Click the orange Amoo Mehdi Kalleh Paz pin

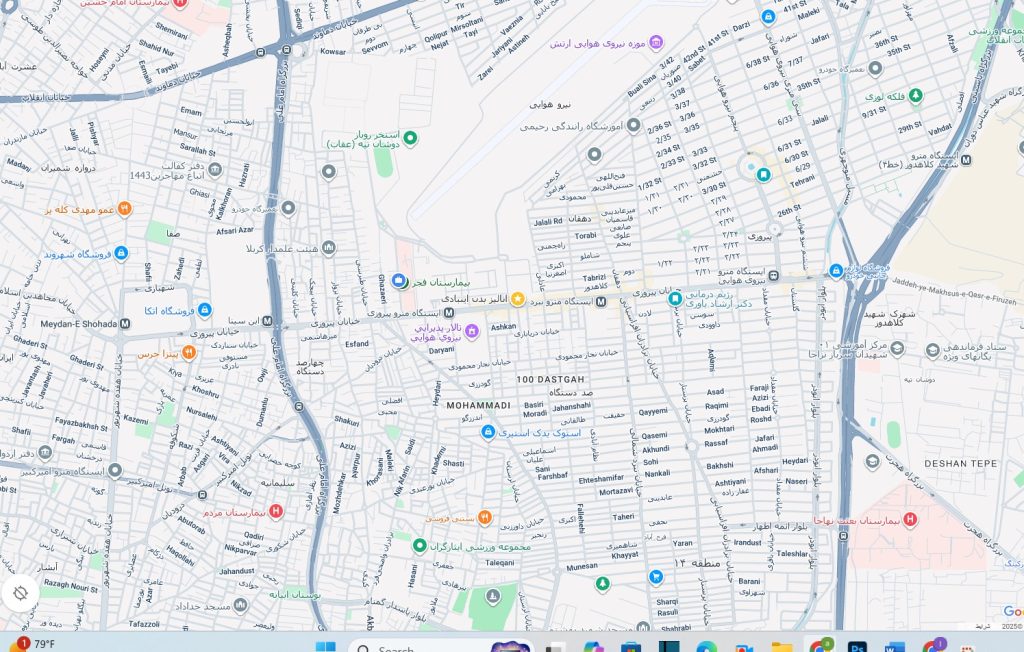tap(124, 209)
